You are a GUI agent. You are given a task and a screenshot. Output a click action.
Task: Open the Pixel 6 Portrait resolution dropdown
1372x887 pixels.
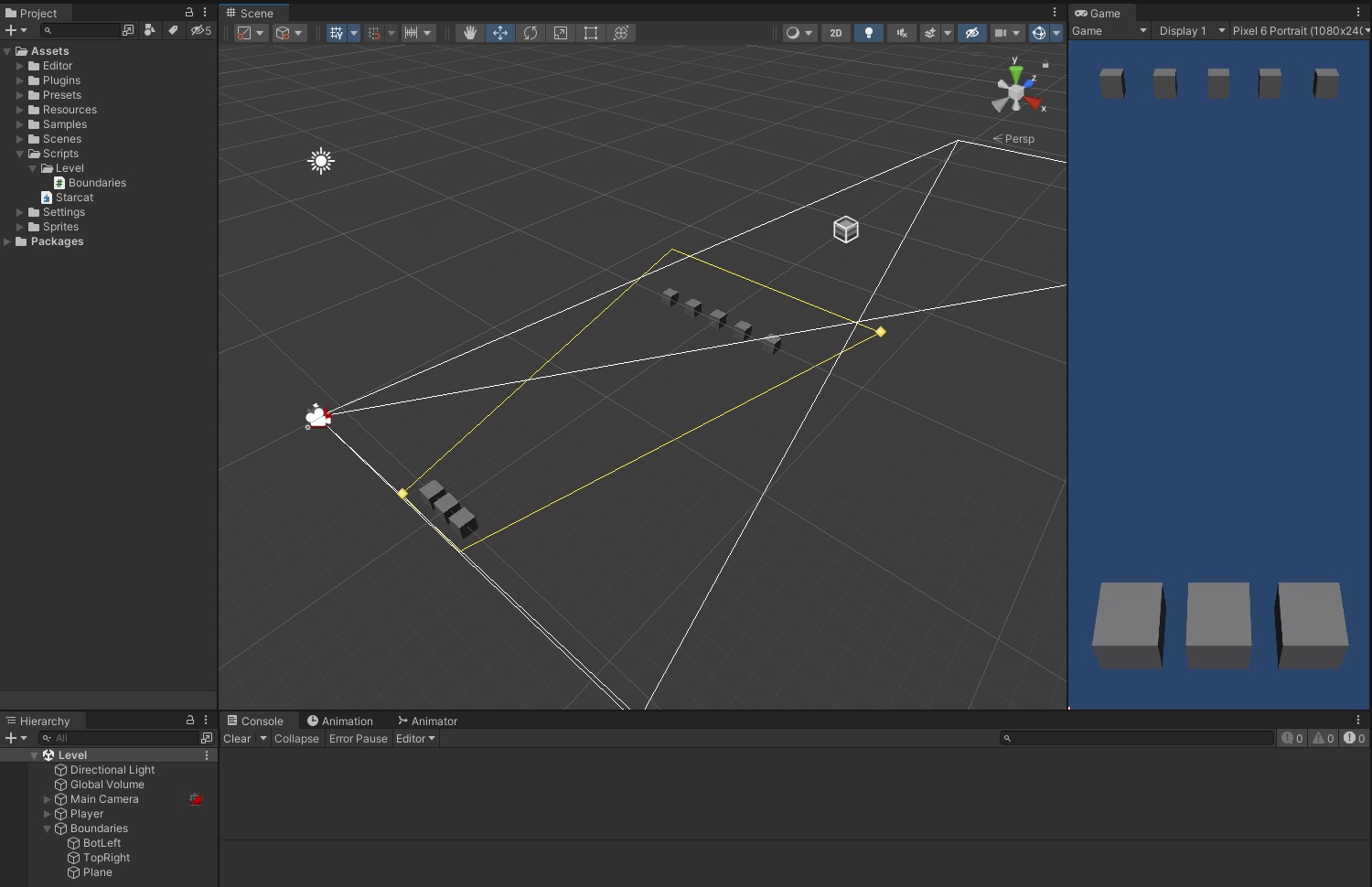pos(1301,31)
